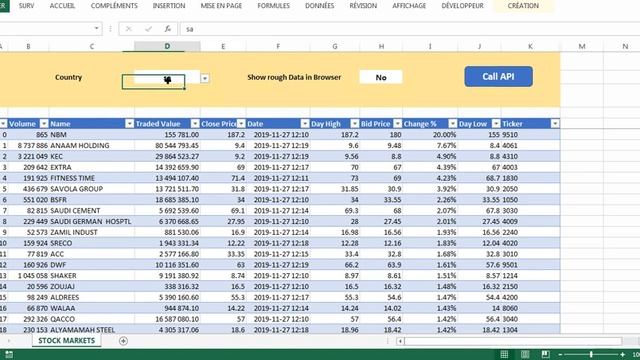This screenshot has width=640, height=360.
Task: Switch to Page Layout view icon
Action: point(525,354)
